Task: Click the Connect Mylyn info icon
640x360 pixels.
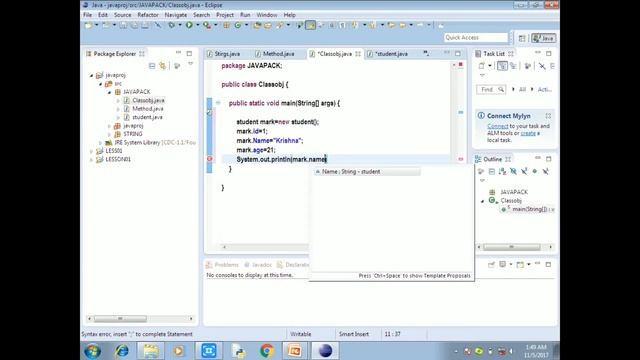Action: click(x=481, y=116)
